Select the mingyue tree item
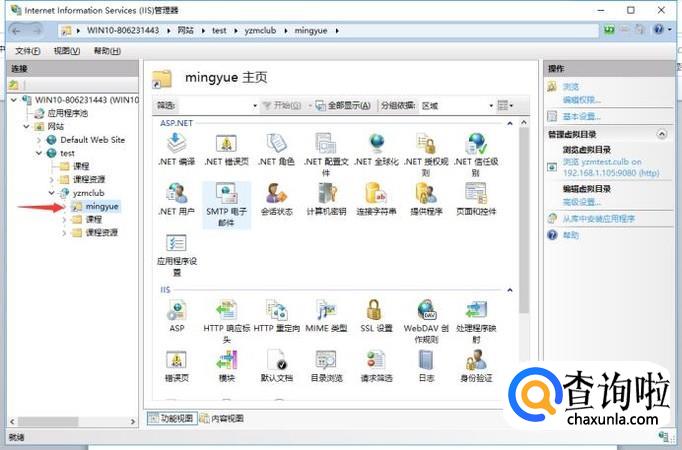682x450 pixels. 102,206
